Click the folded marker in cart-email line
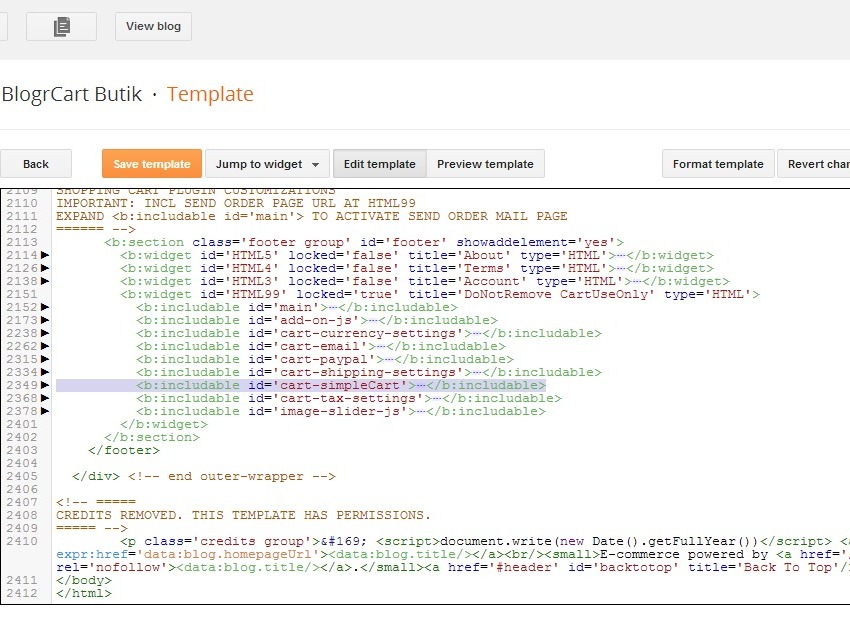The width and height of the screenshot is (850, 626). point(381,346)
